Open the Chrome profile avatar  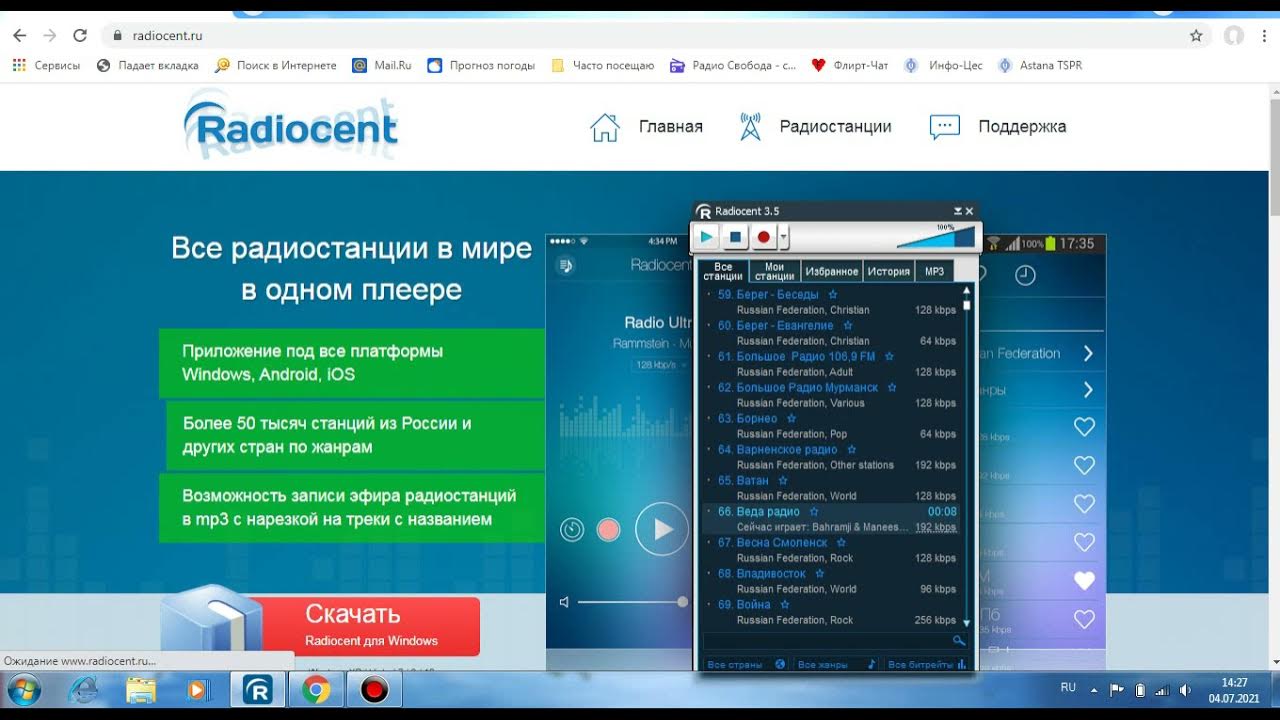pyautogui.click(x=1234, y=35)
